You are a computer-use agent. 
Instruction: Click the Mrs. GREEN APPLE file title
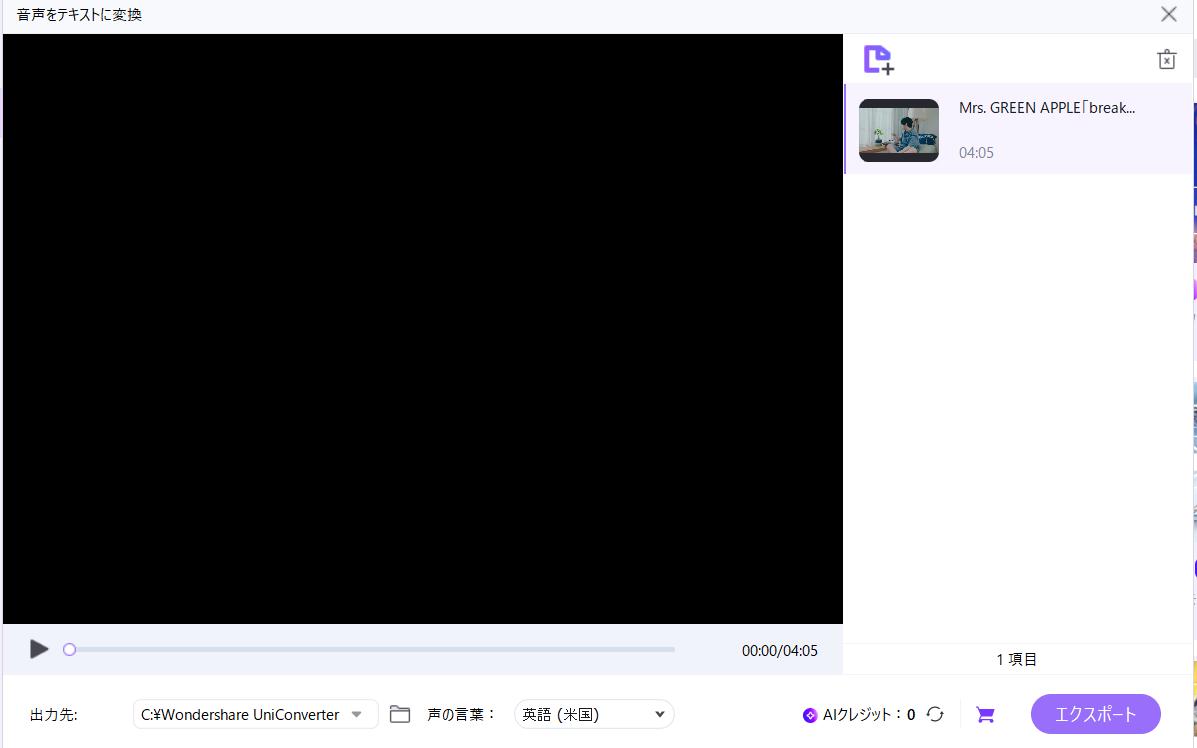[1046, 108]
